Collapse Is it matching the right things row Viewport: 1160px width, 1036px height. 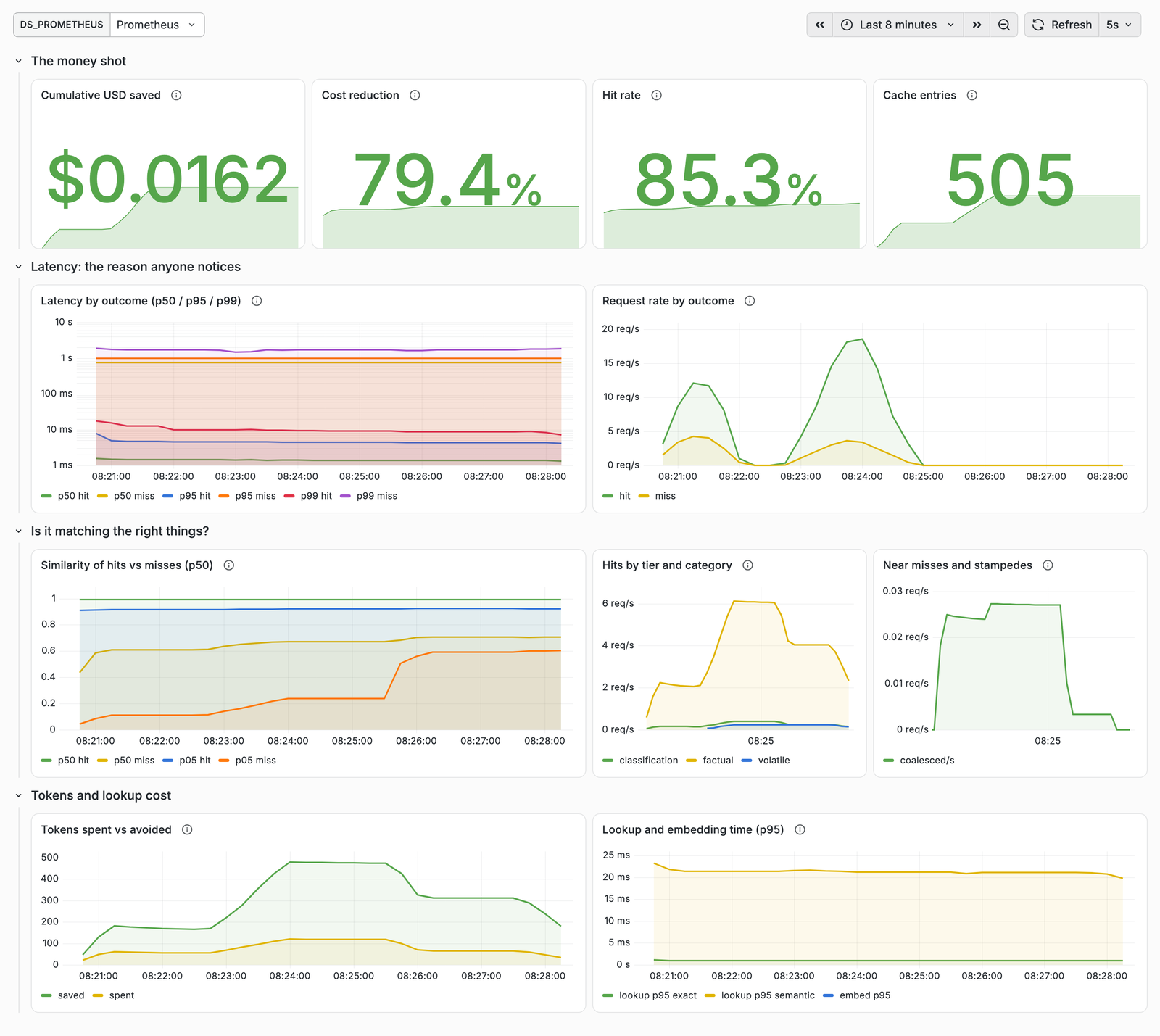(x=19, y=531)
